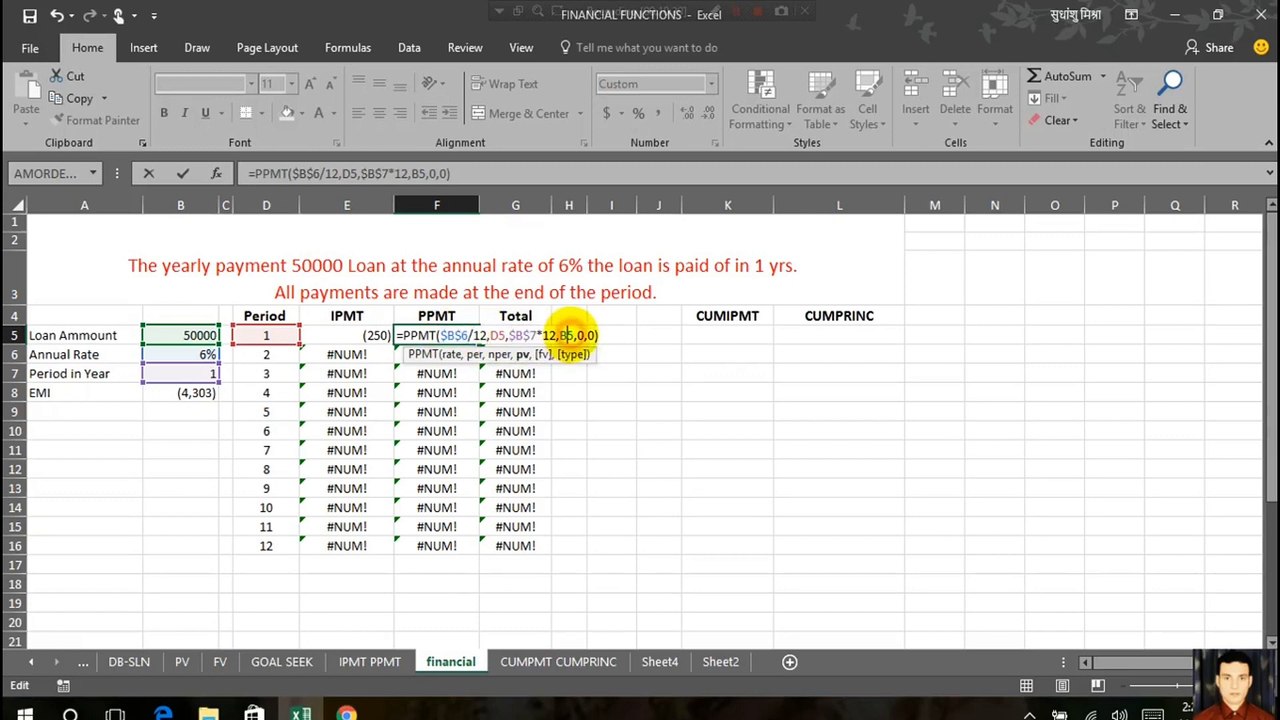Image resolution: width=1280 pixels, height=720 pixels.
Task: Switch to the Insert ribbon tab
Action: pos(143,47)
